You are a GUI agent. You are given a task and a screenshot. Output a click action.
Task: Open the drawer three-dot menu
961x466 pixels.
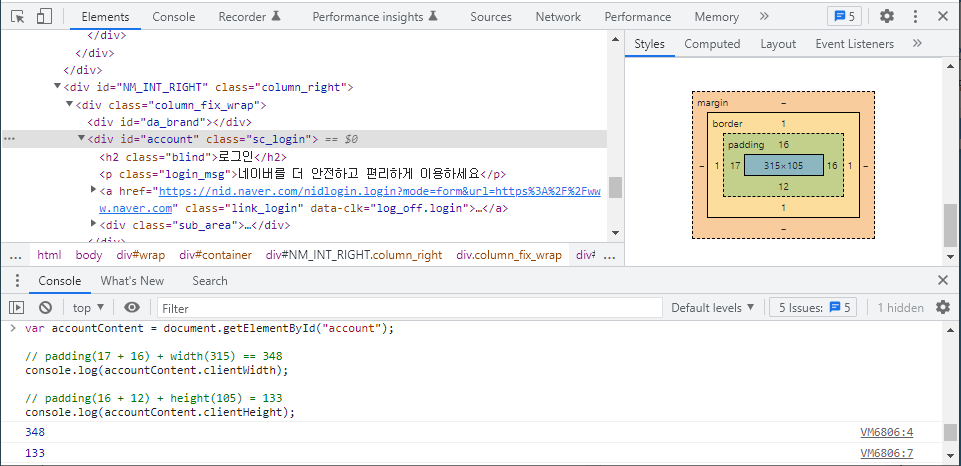pos(17,281)
